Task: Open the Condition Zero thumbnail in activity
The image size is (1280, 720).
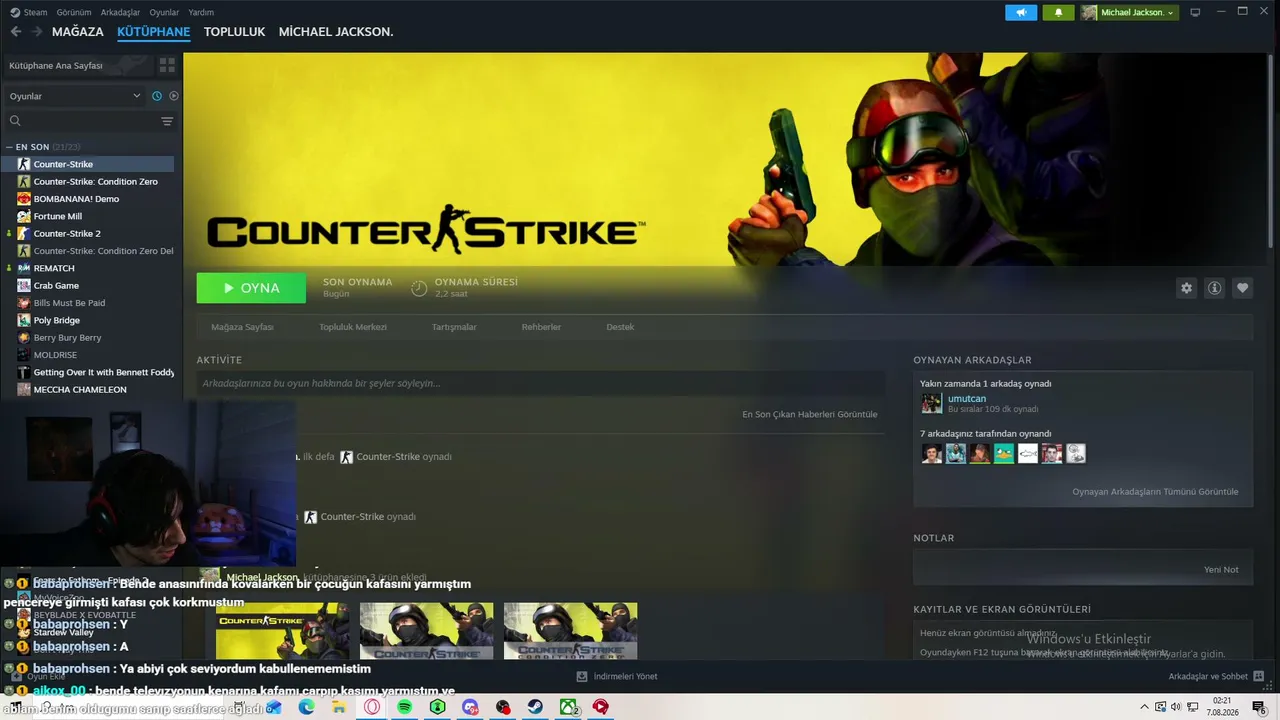Action: tap(570, 630)
